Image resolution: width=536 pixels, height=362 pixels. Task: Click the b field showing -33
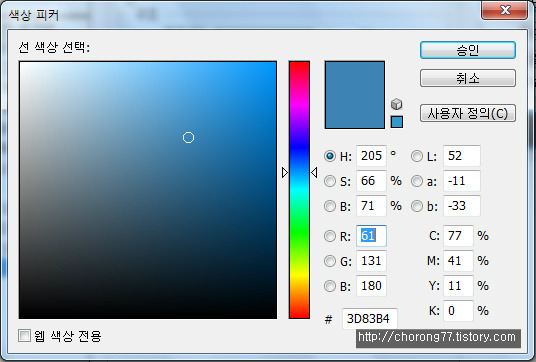(x=462, y=206)
